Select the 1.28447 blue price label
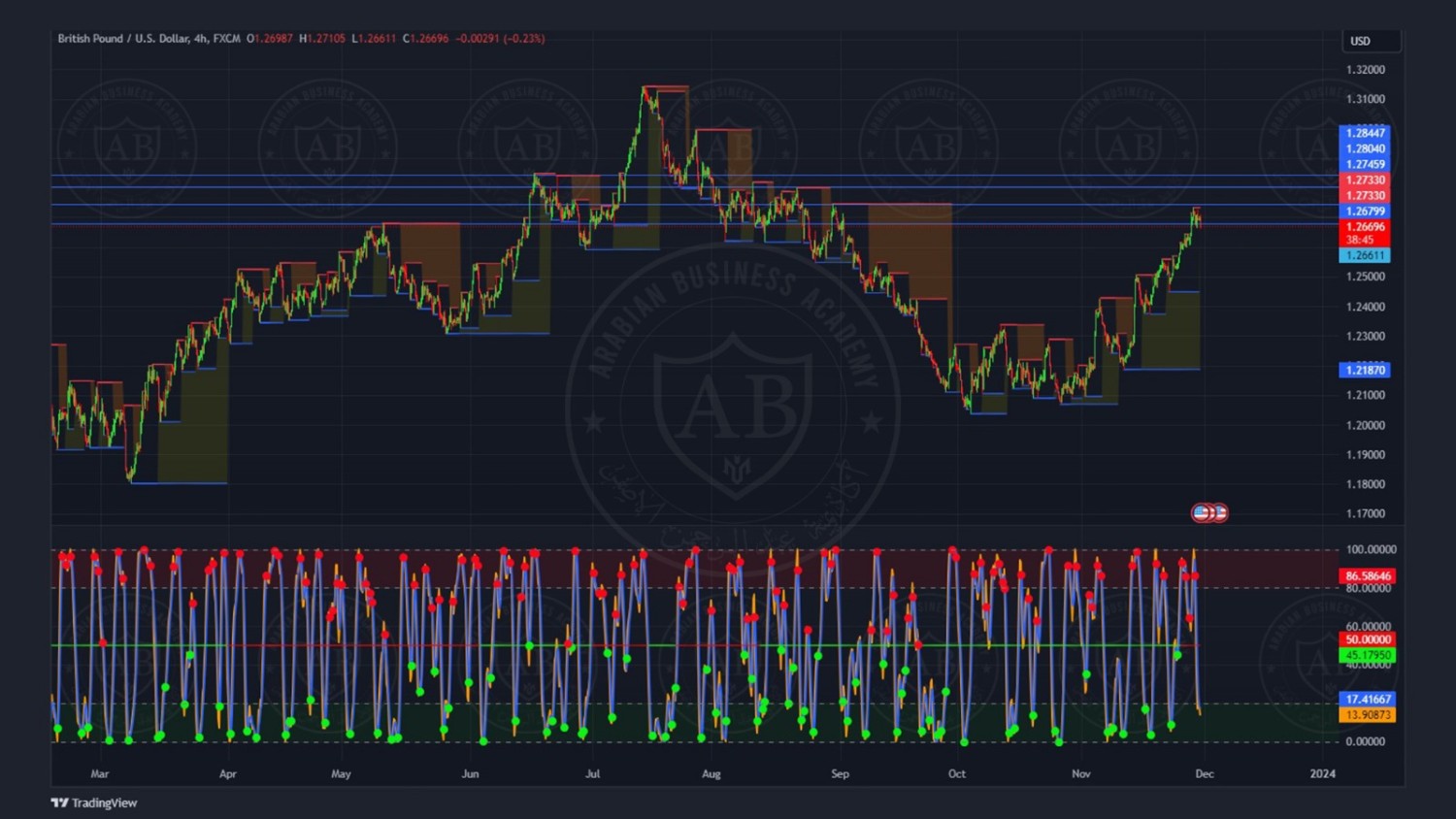1456x819 pixels. (1365, 133)
